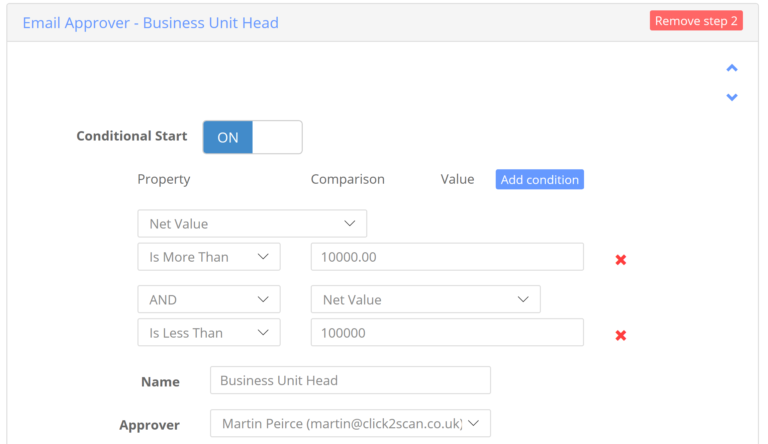768x444 pixels.
Task: Open the second Net Value property dropdown
Action: (x=425, y=299)
